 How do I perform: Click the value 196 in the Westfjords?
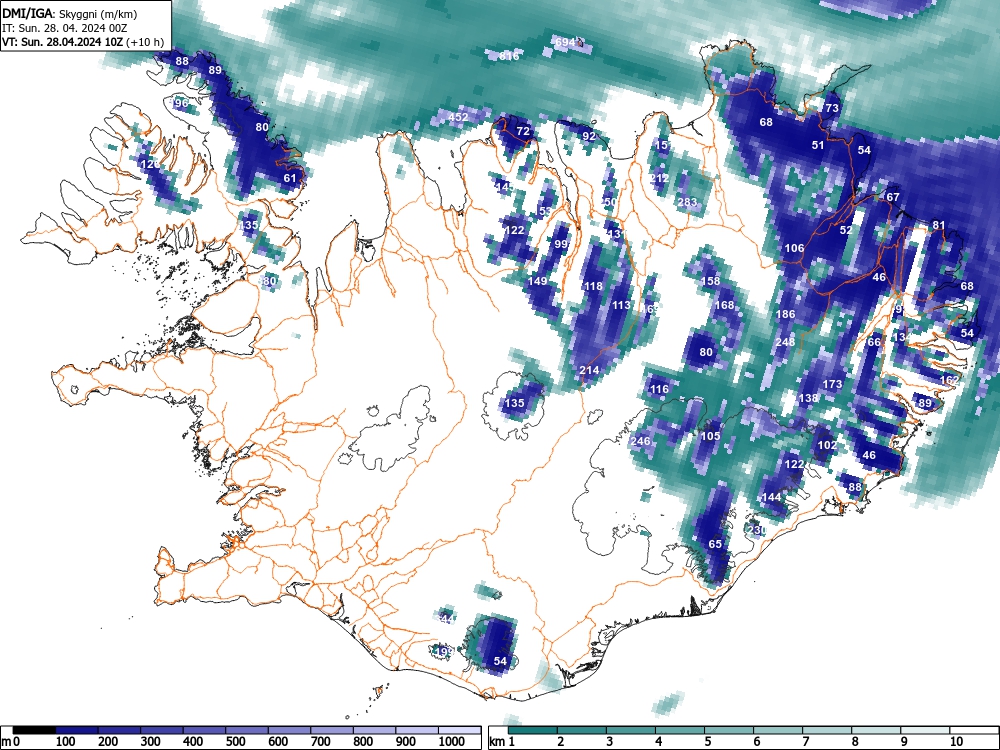[179, 103]
